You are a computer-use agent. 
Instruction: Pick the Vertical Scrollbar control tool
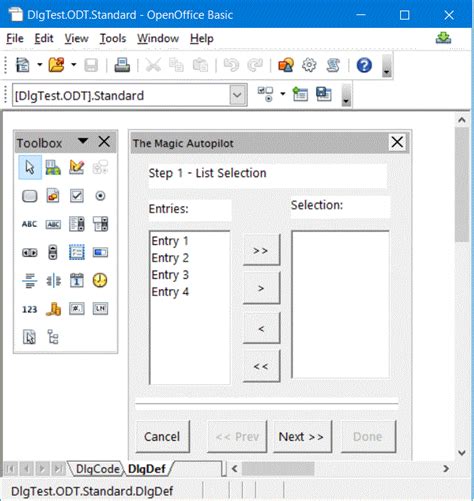[53, 252]
